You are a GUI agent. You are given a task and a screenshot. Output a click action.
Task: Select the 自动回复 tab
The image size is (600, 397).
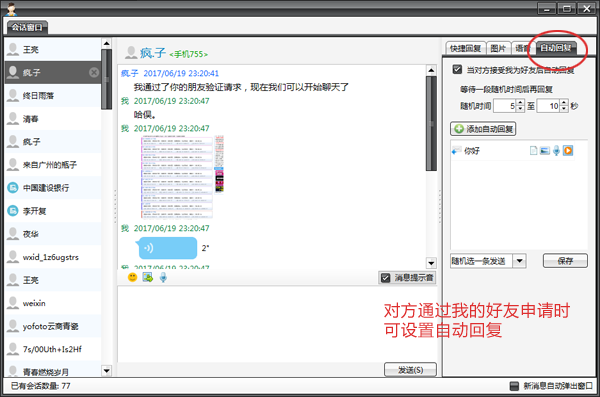pos(556,47)
